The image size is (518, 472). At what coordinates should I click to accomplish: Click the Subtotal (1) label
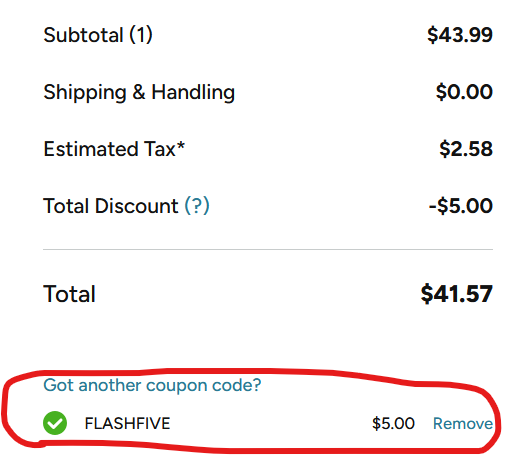coord(98,35)
